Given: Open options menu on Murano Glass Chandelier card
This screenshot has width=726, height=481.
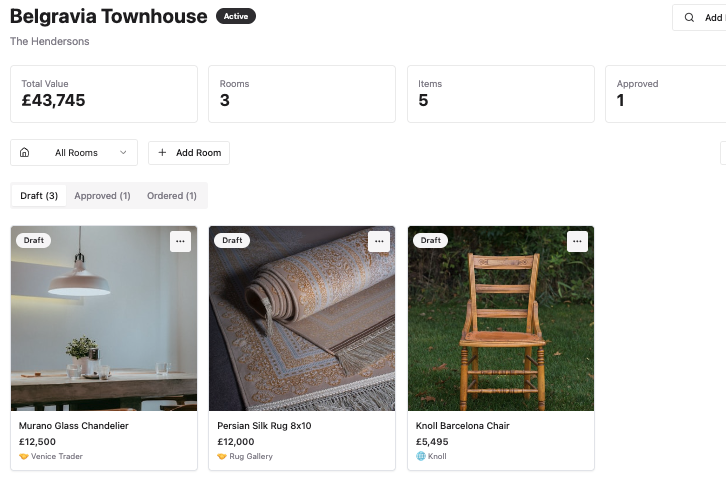Looking at the screenshot, I should (180, 241).
